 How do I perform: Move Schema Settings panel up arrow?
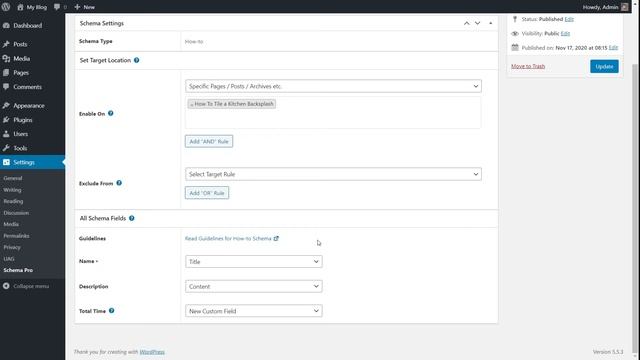tap(467, 23)
